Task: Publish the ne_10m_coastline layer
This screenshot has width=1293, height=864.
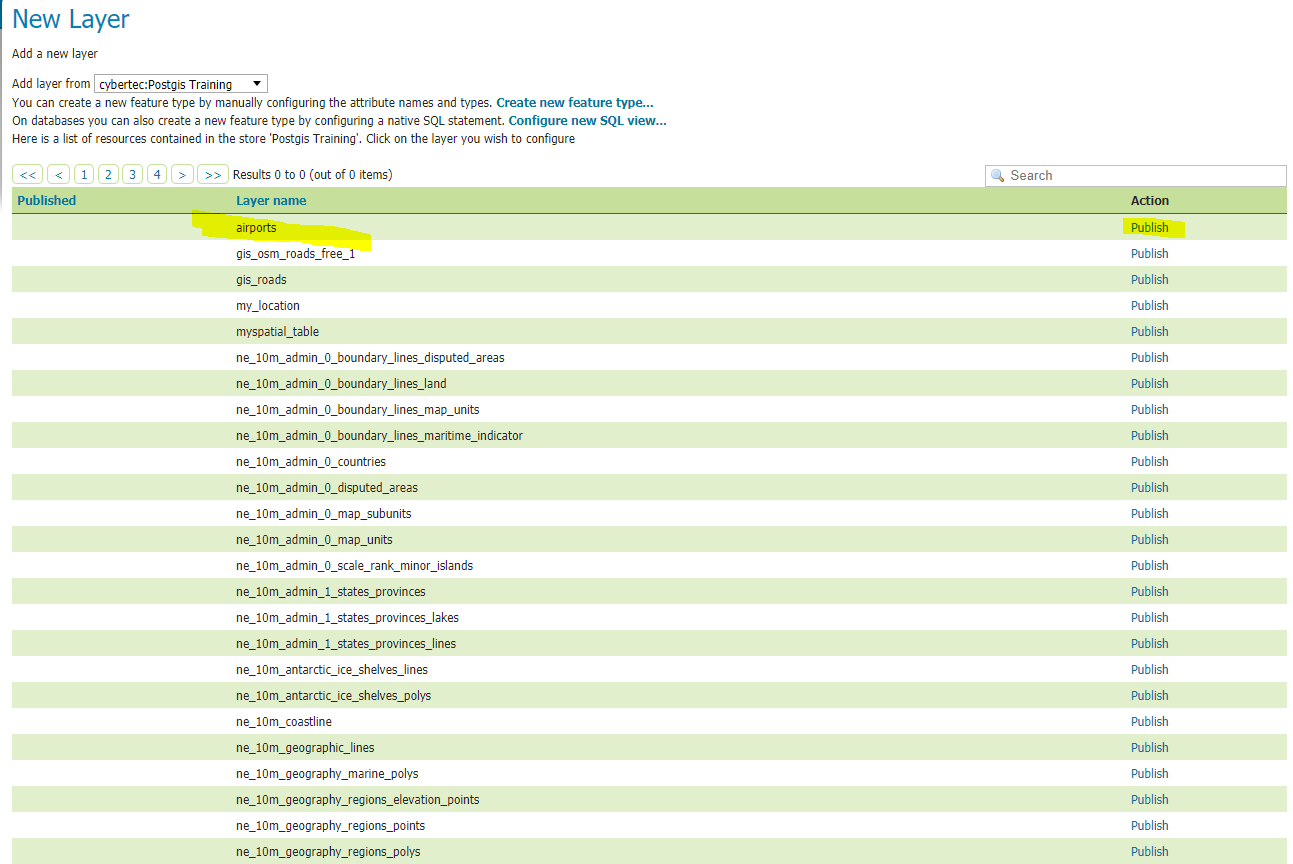Action: tap(1149, 722)
